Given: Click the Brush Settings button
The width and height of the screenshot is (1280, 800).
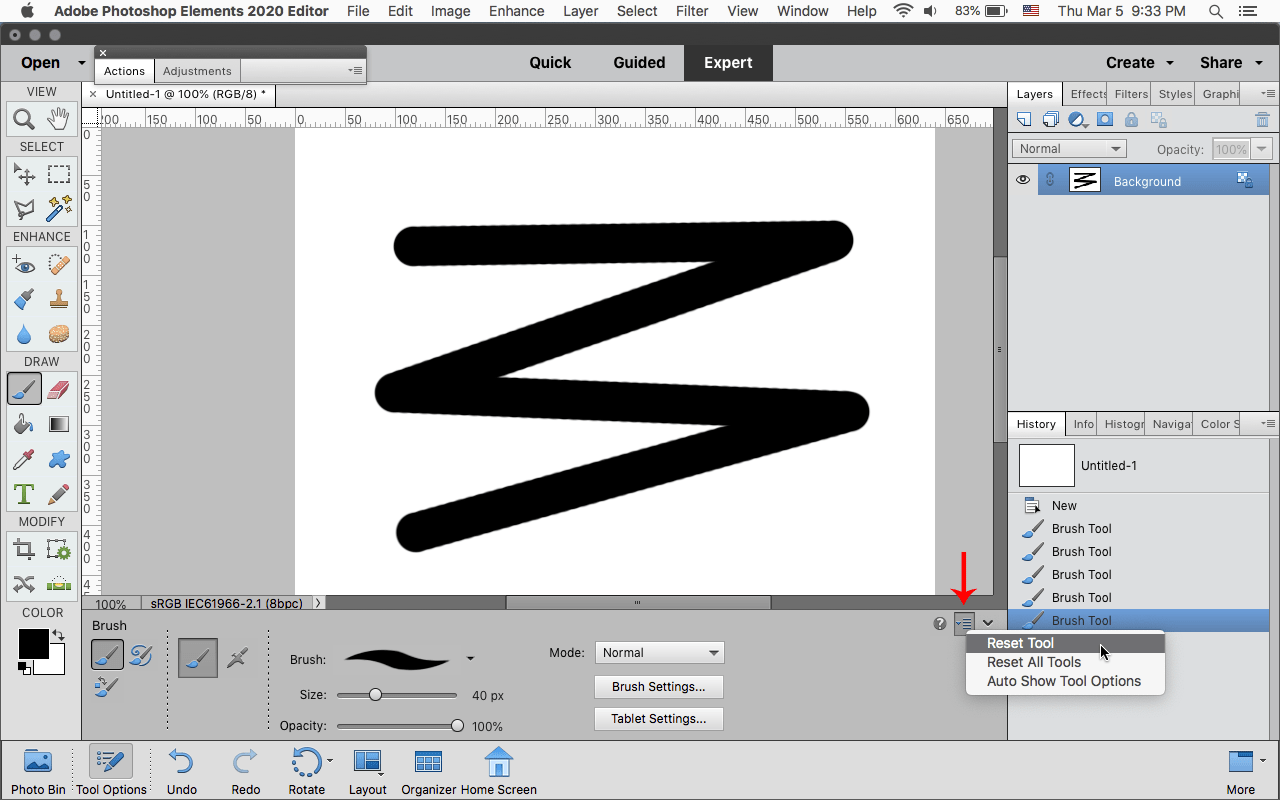Looking at the screenshot, I should pos(658,687).
